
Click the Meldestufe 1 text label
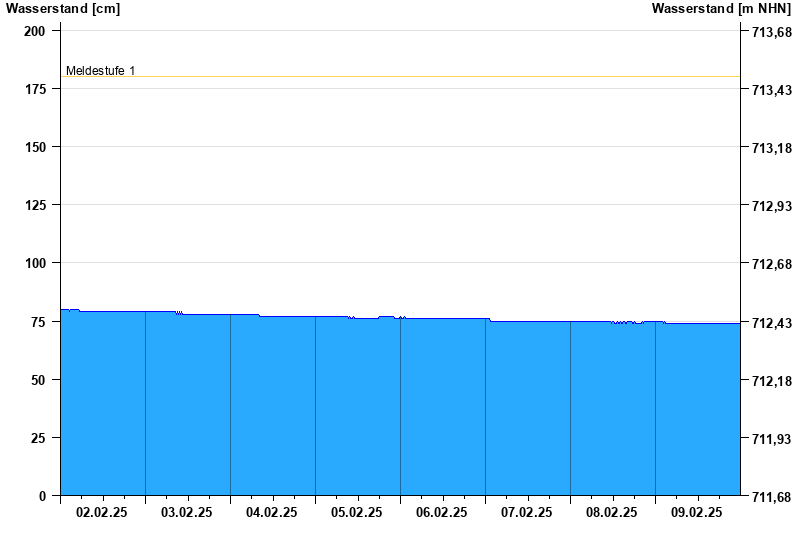point(100,71)
